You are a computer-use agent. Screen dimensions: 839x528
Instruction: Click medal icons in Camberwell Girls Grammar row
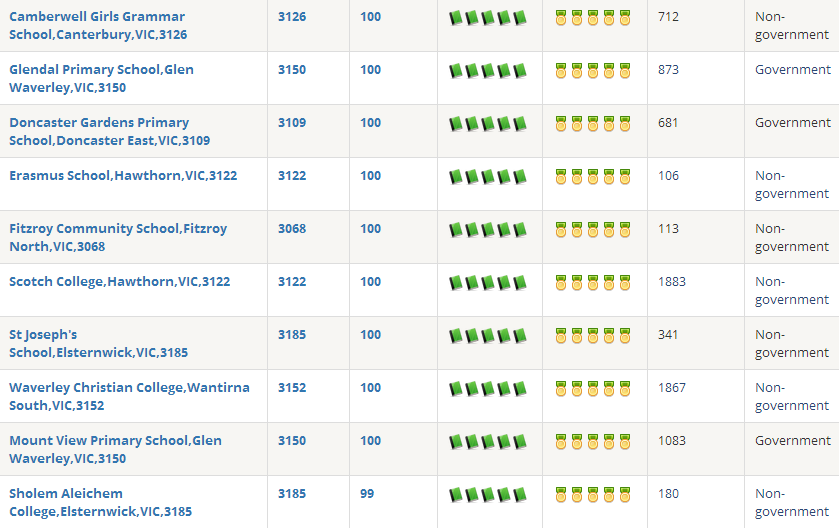[x=593, y=18]
